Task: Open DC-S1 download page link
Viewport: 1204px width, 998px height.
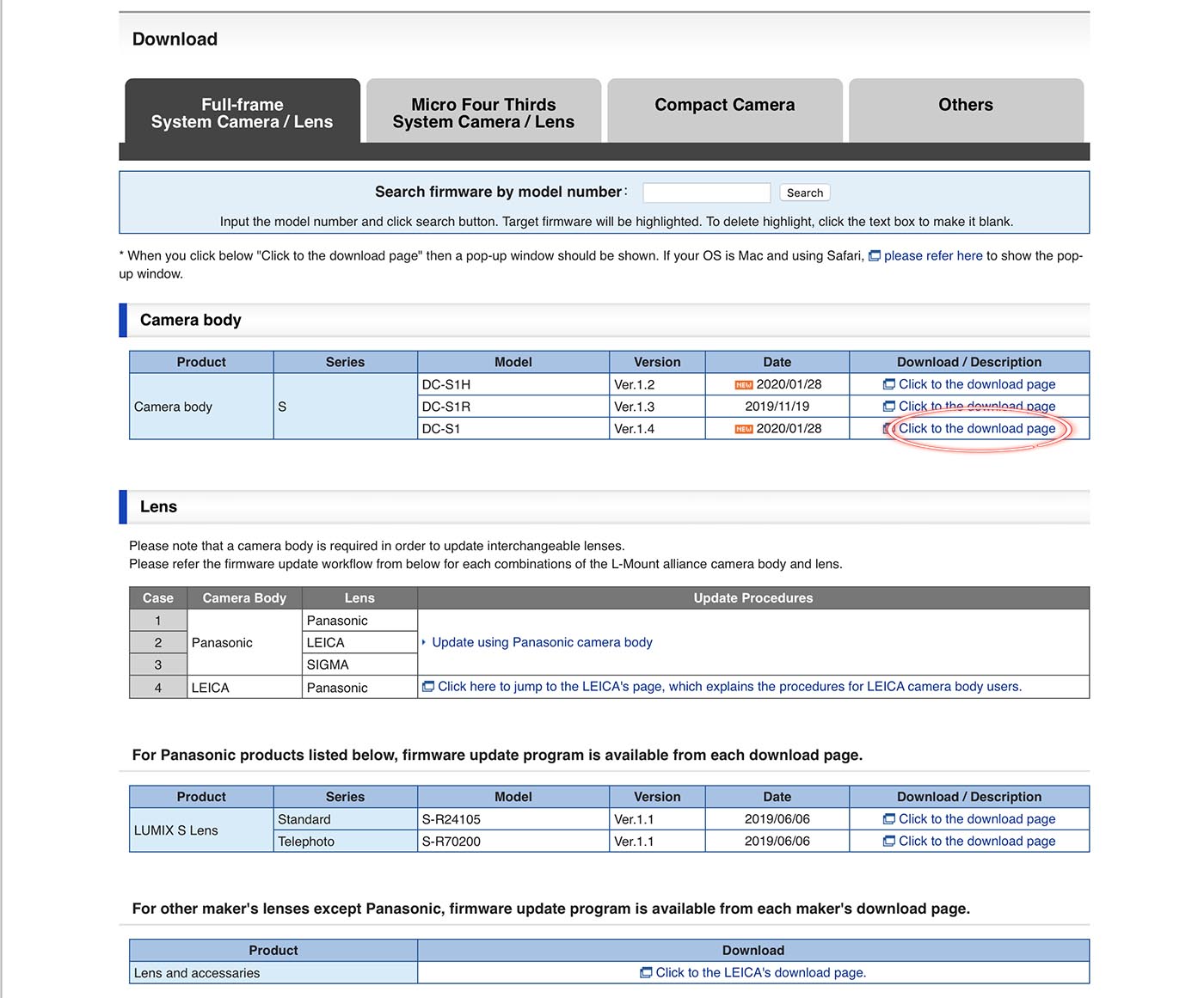Action: point(977,428)
